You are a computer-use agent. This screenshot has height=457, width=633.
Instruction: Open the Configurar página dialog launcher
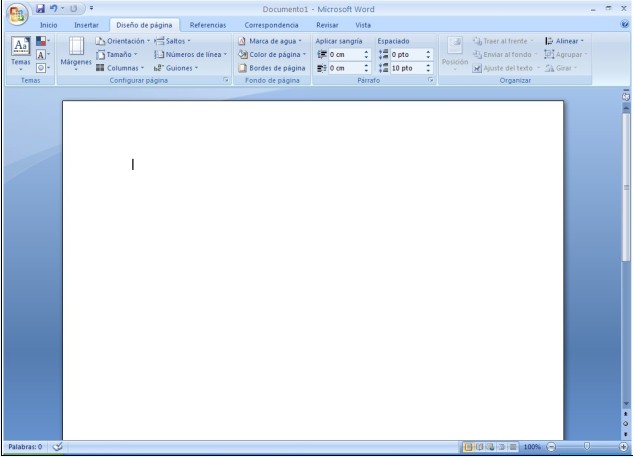click(226, 79)
